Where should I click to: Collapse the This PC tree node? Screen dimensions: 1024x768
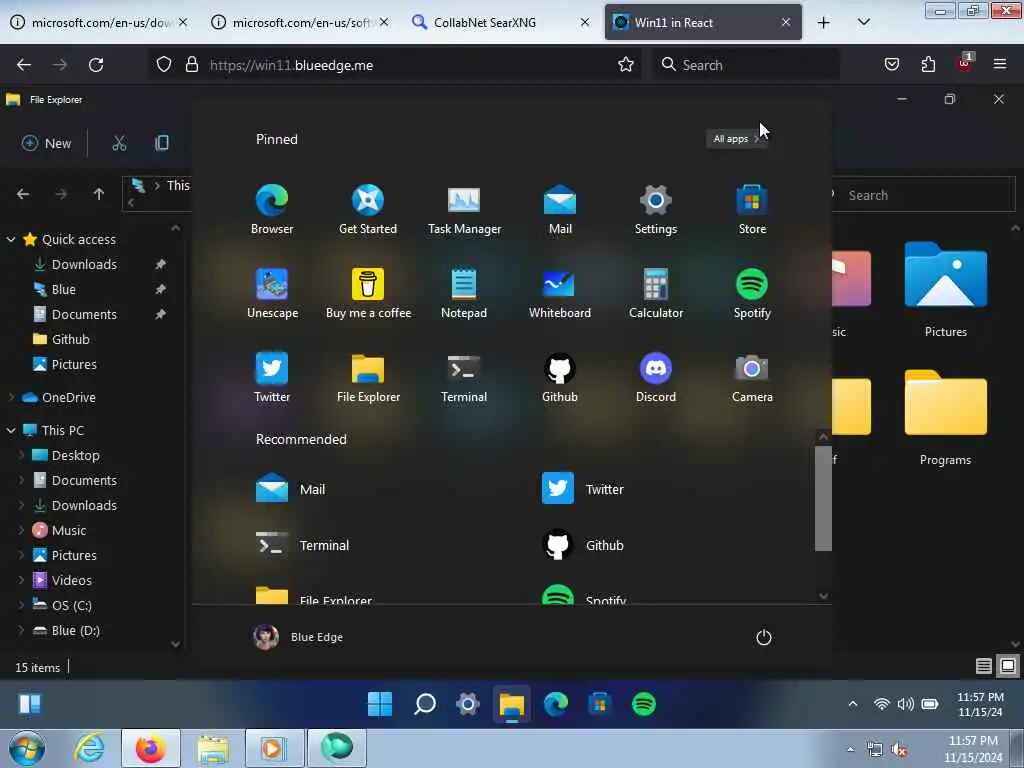(11, 430)
